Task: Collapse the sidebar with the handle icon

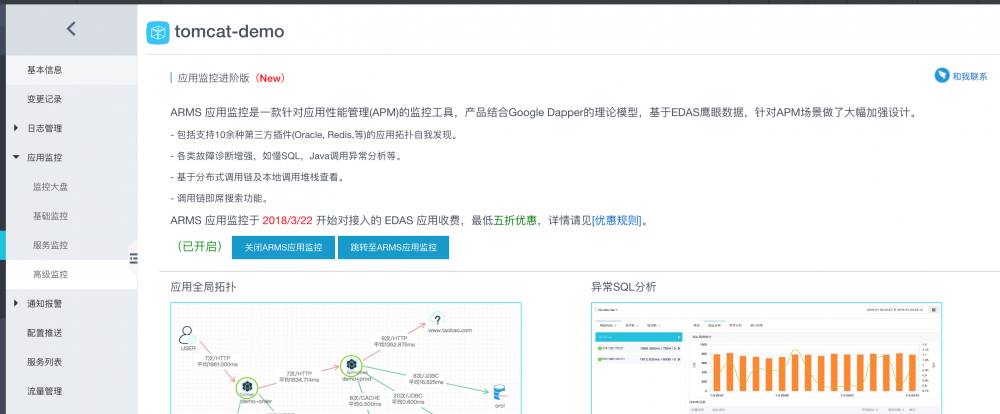Action: click(x=133, y=258)
